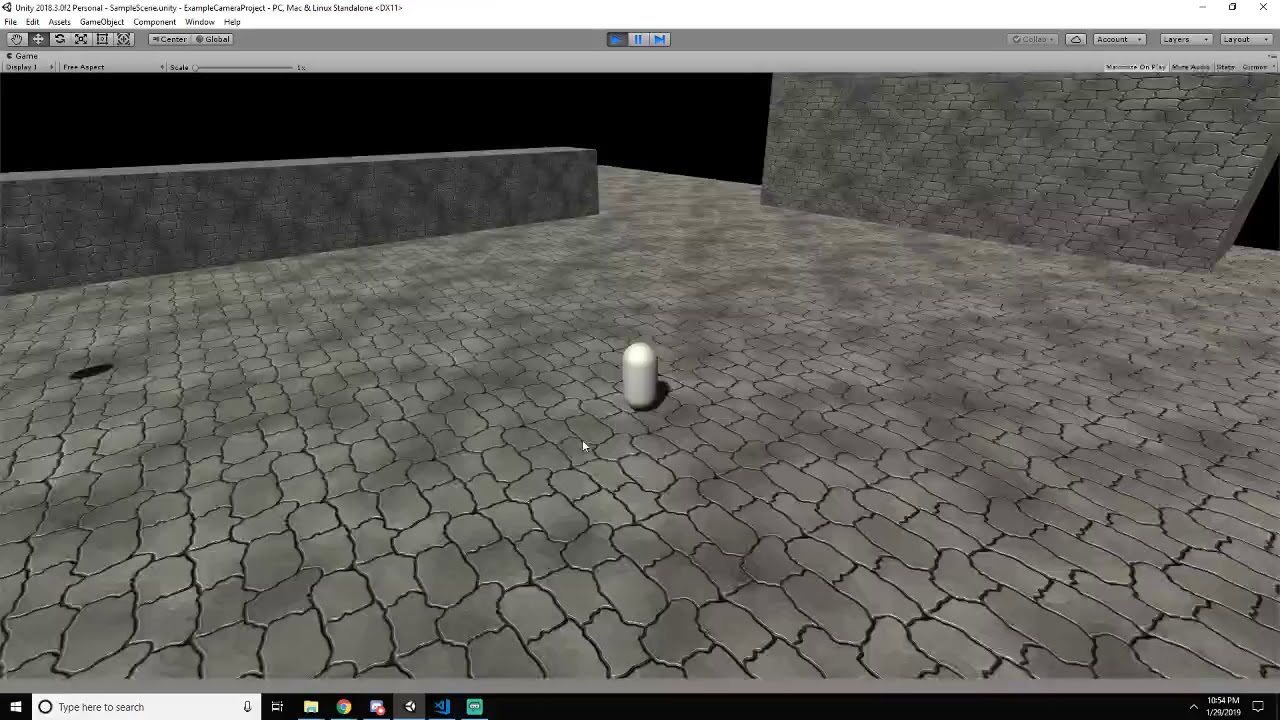Screen dimensions: 1280x720
Task: Open the Window menu
Action: 199,22
